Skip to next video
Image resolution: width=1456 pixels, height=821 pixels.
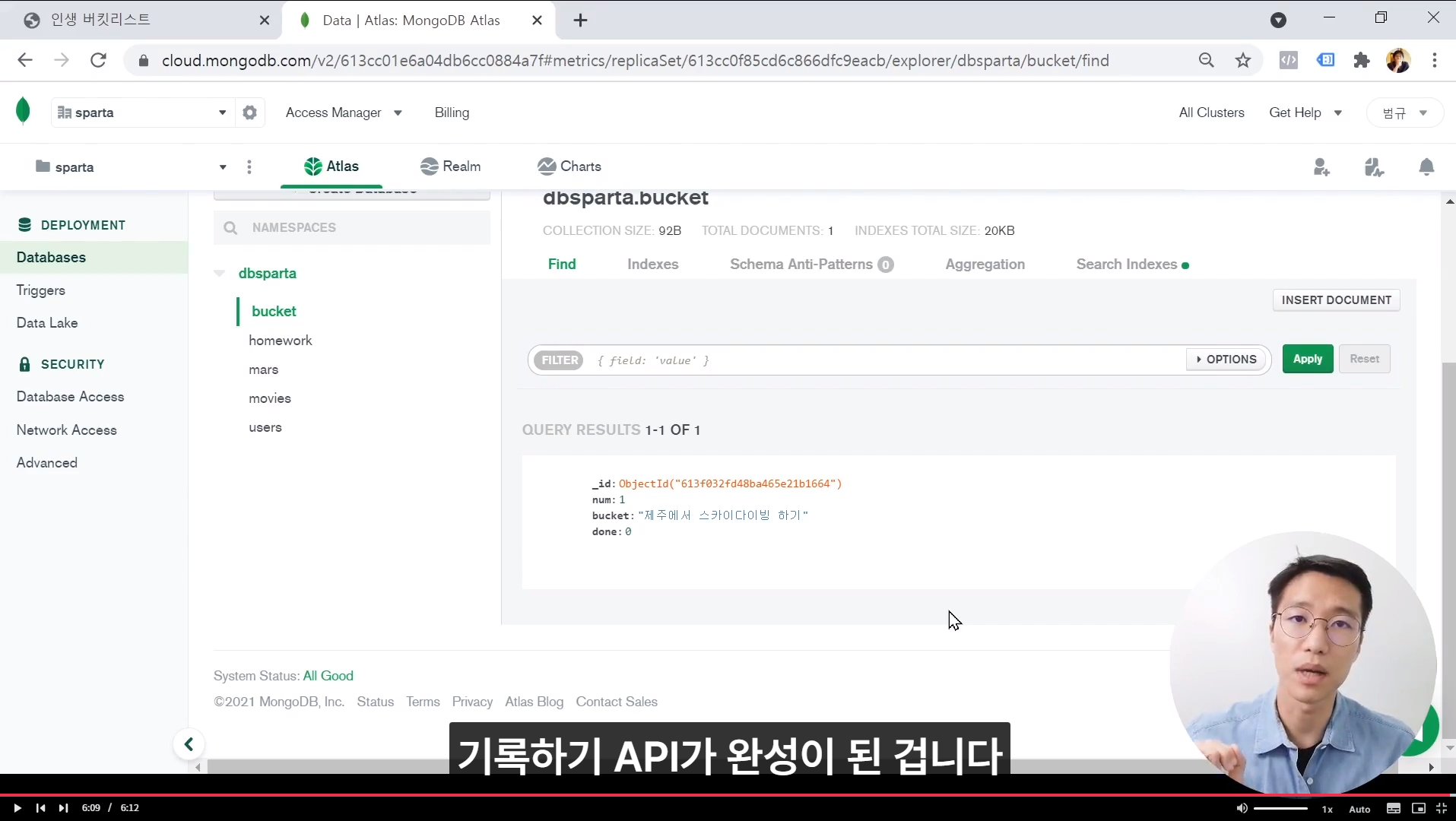click(64, 808)
